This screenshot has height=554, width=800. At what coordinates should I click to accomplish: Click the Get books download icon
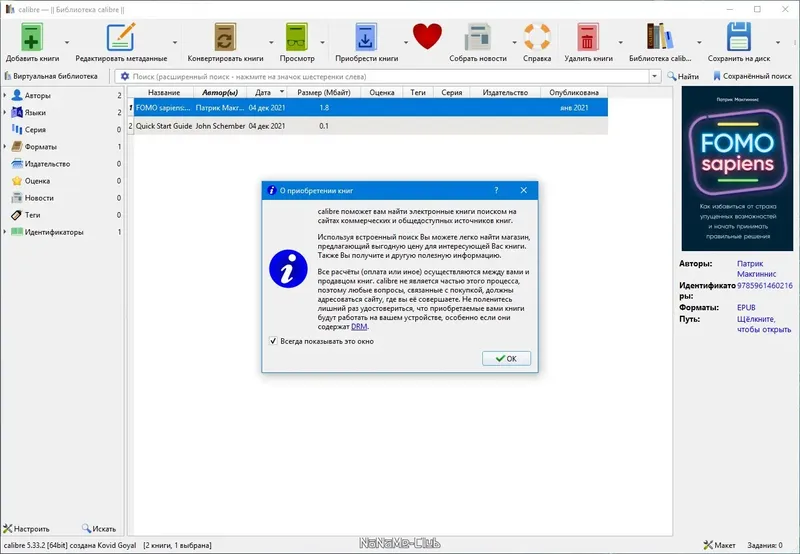[366, 37]
